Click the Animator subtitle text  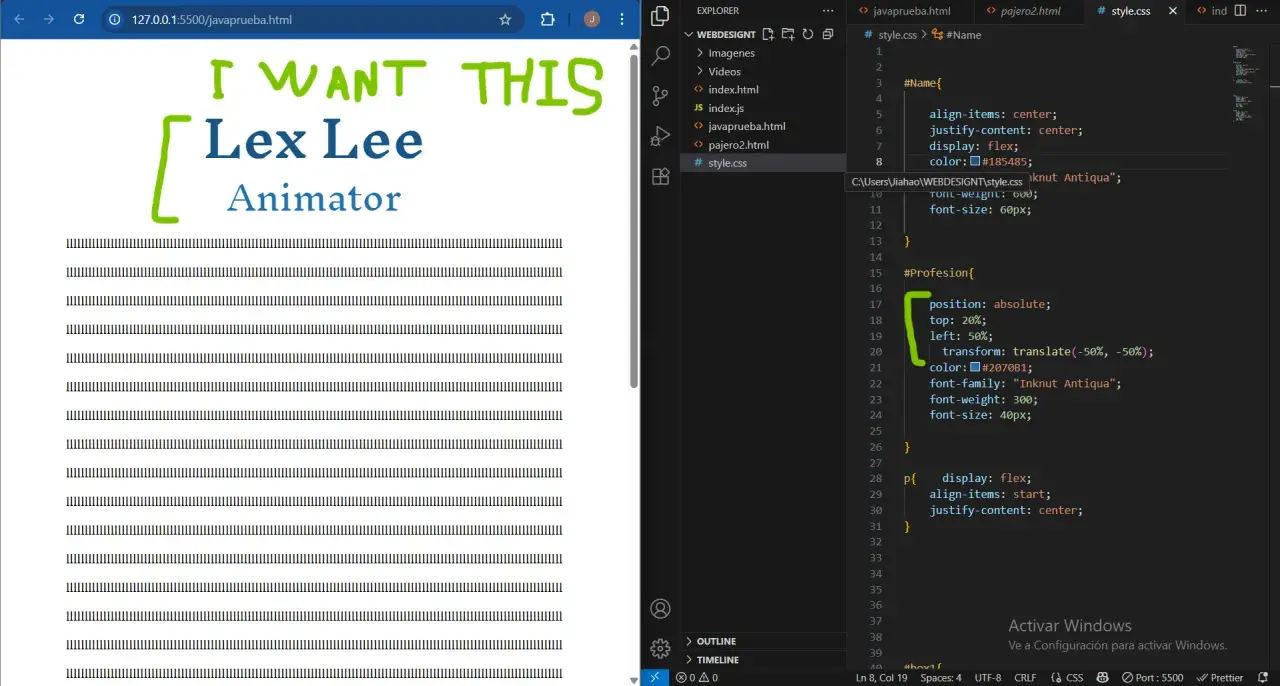314,198
